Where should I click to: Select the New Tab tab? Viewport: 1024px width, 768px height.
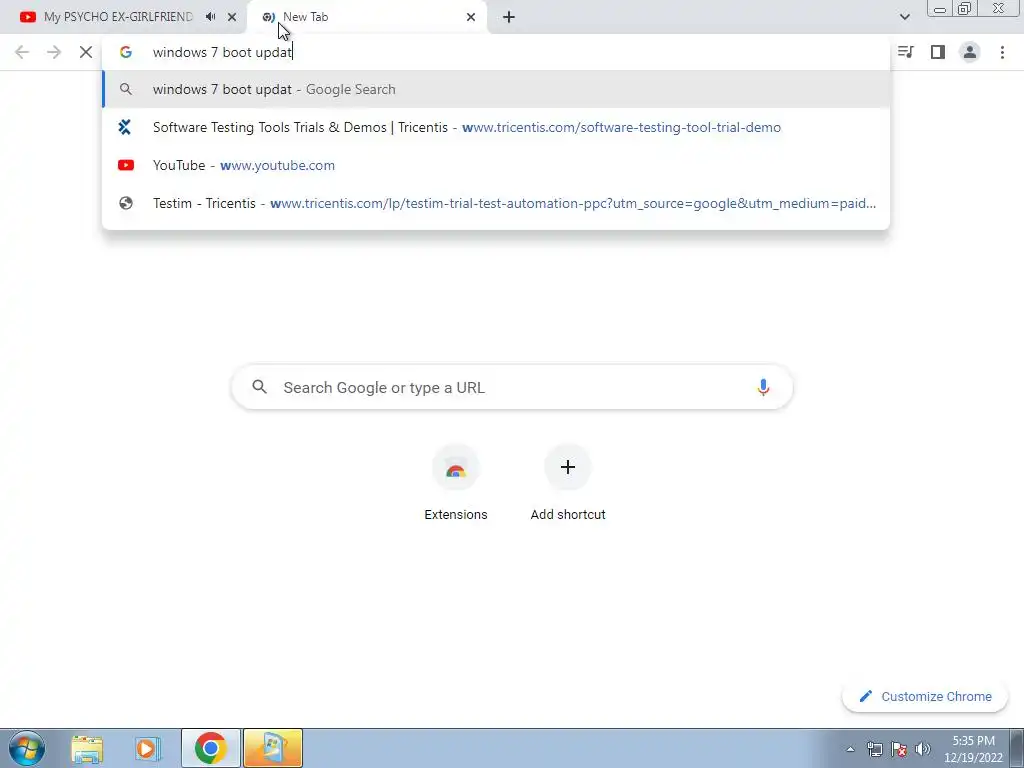(368, 17)
